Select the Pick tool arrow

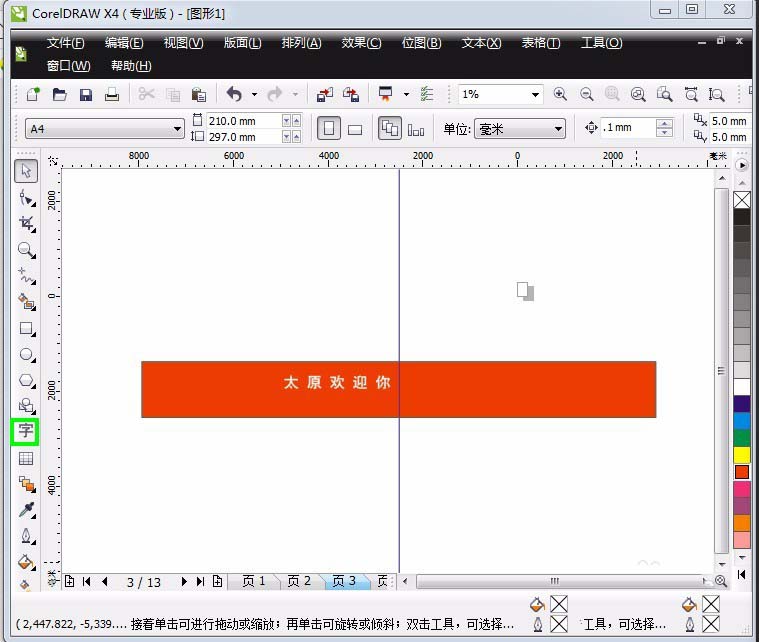pyautogui.click(x=26, y=171)
